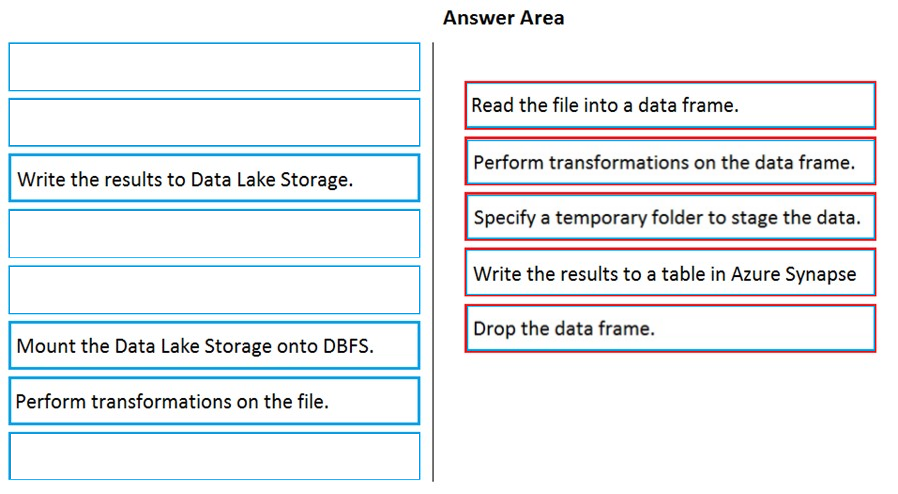Choose 'Specify a temporary folder to stage the data'
The width and height of the screenshot is (898, 494).
tap(670, 217)
